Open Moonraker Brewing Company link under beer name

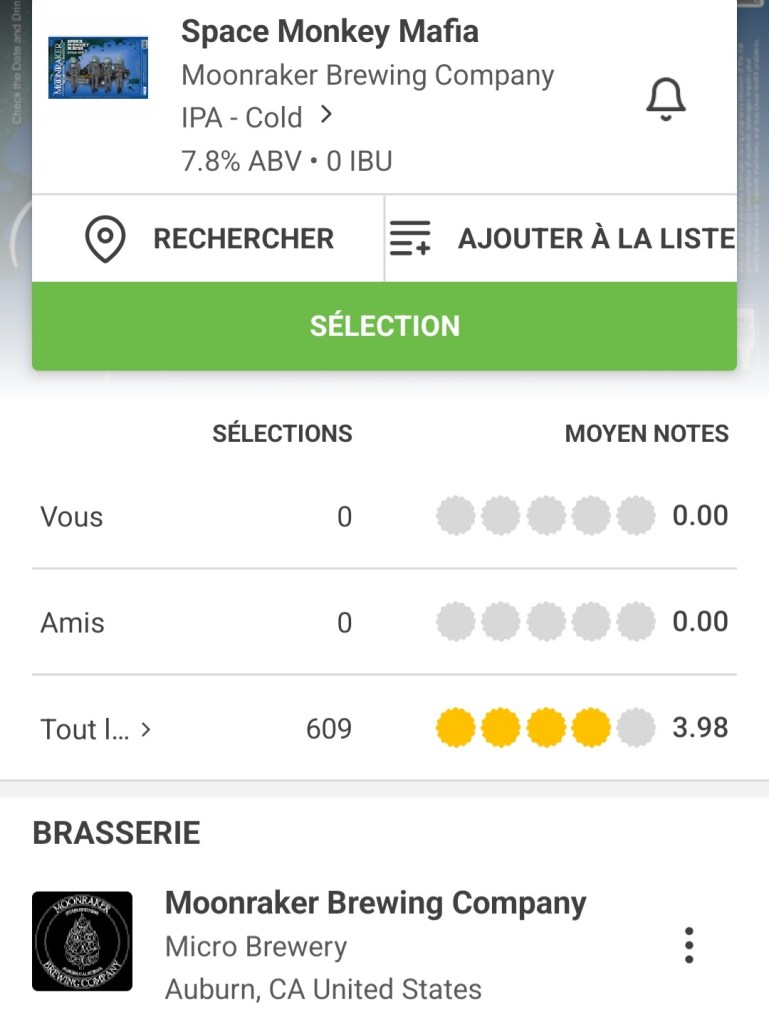367,75
